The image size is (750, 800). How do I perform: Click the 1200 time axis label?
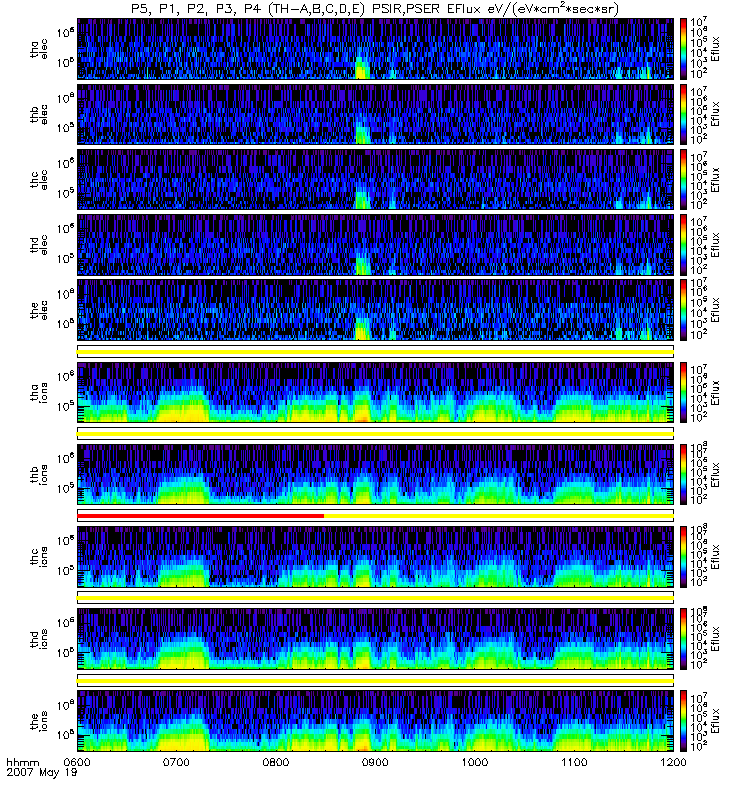point(673,762)
